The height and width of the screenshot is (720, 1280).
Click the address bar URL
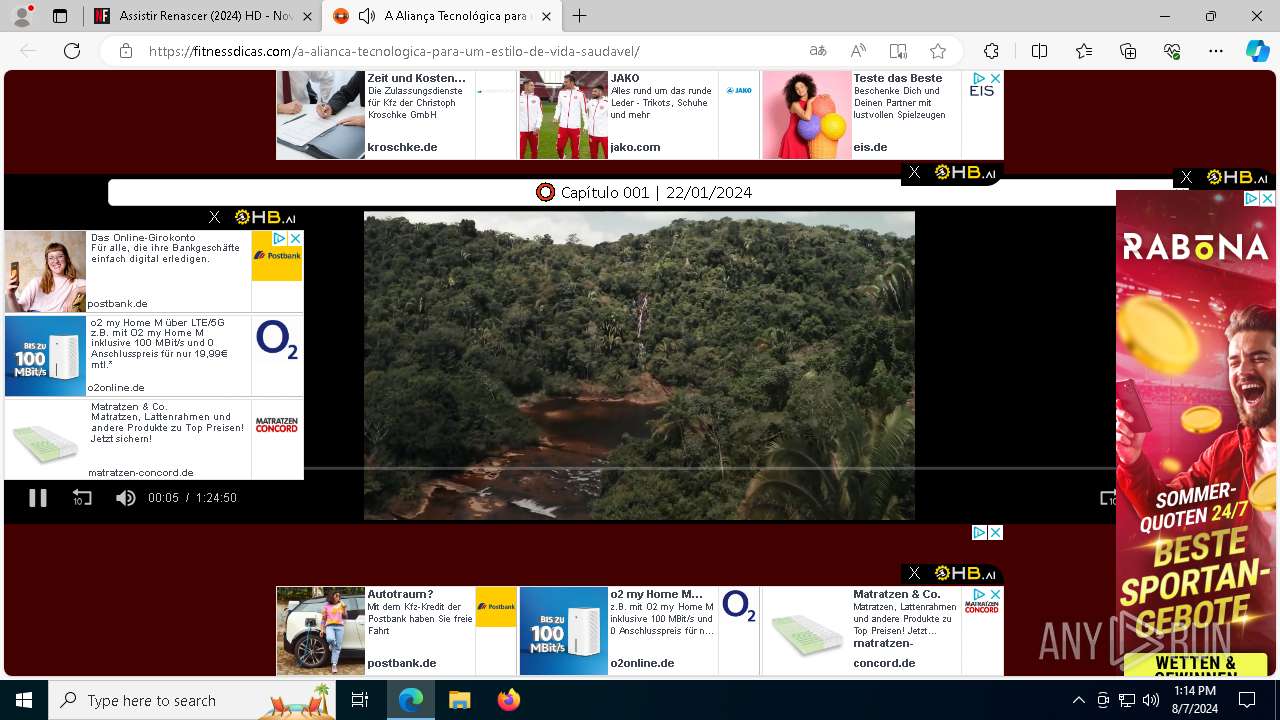394,51
